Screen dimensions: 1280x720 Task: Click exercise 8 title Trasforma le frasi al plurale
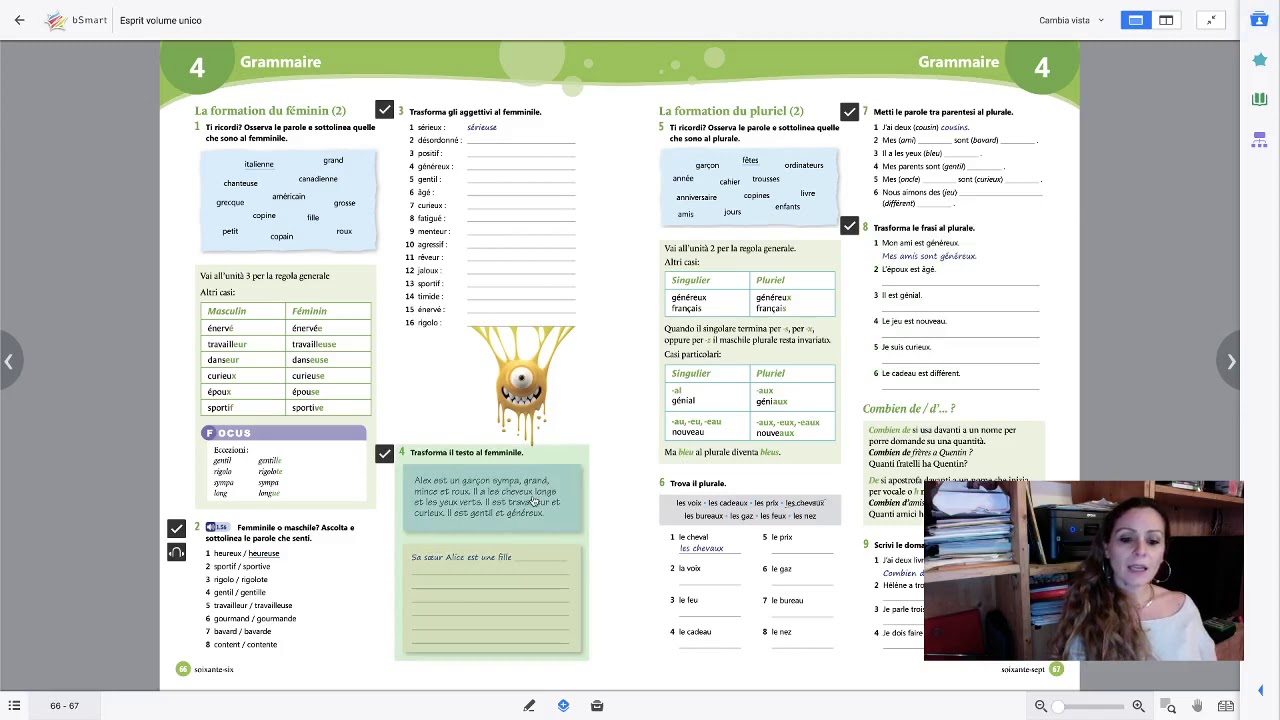(x=924, y=228)
